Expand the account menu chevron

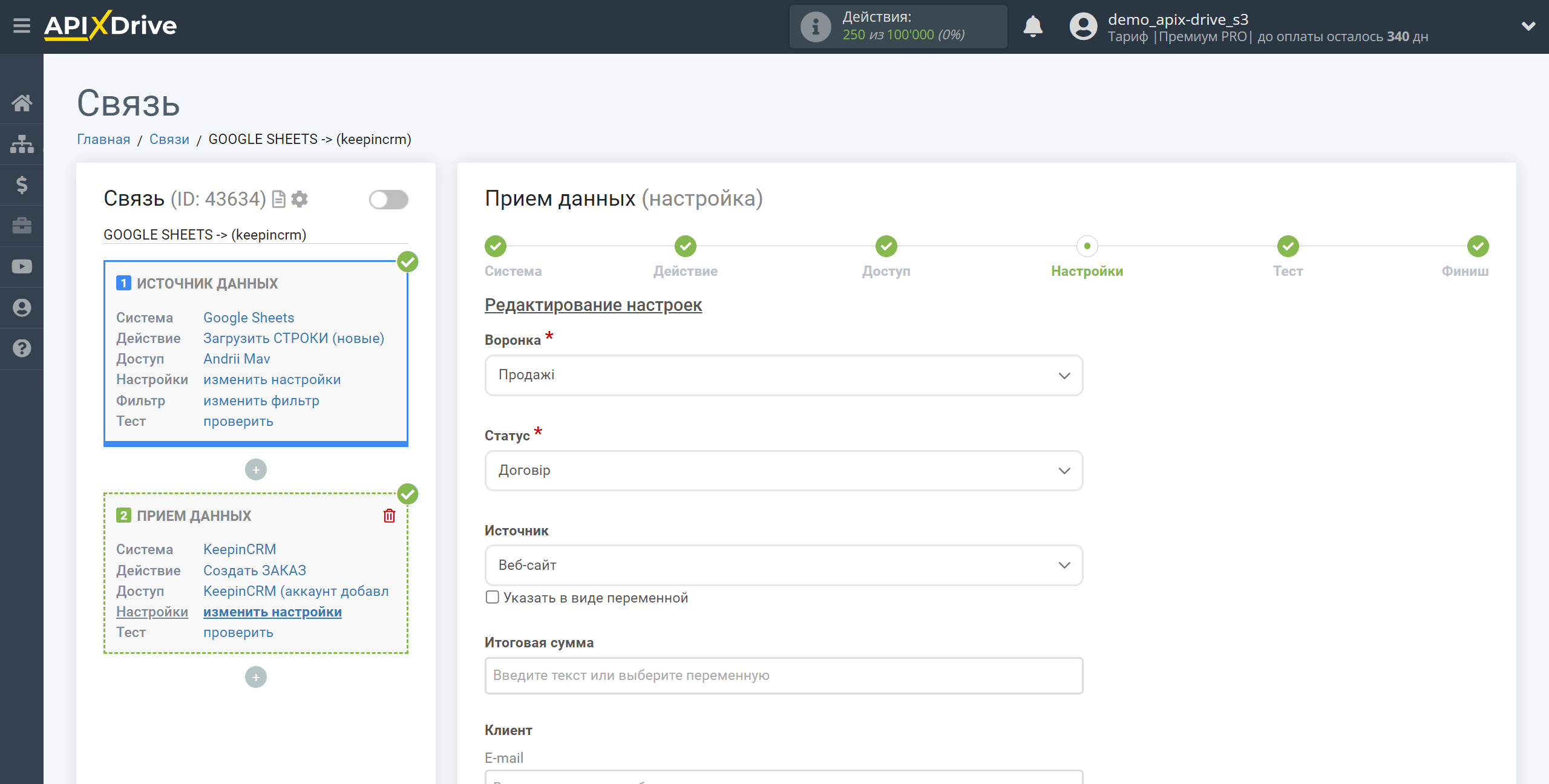tap(1528, 26)
